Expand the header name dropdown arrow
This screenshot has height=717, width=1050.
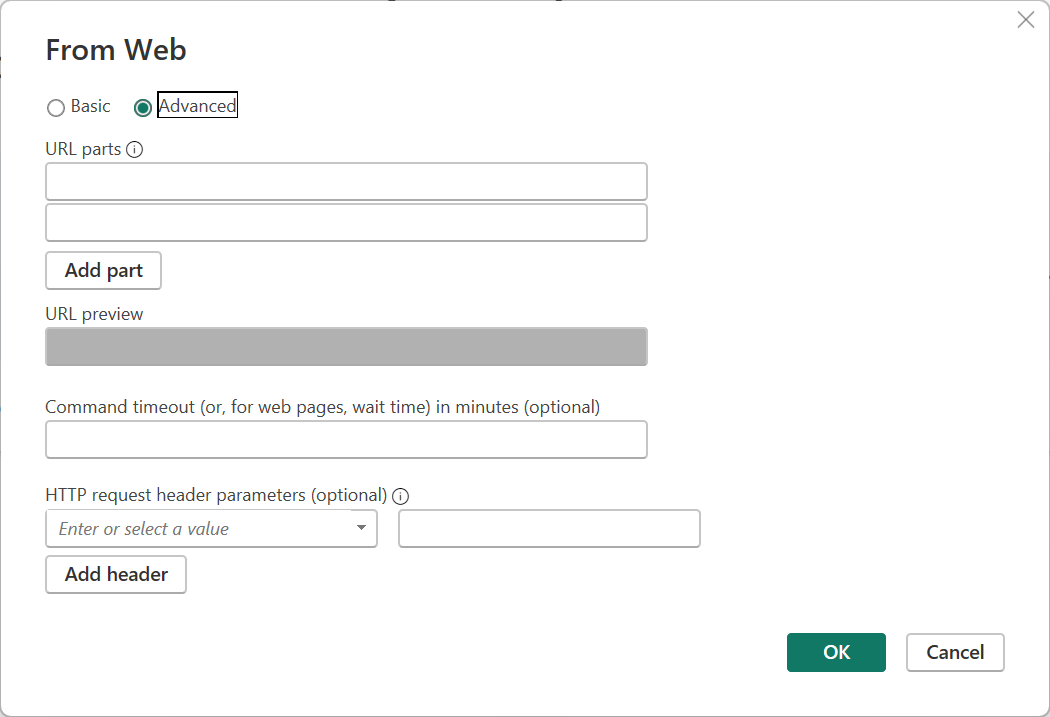(361, 529)
